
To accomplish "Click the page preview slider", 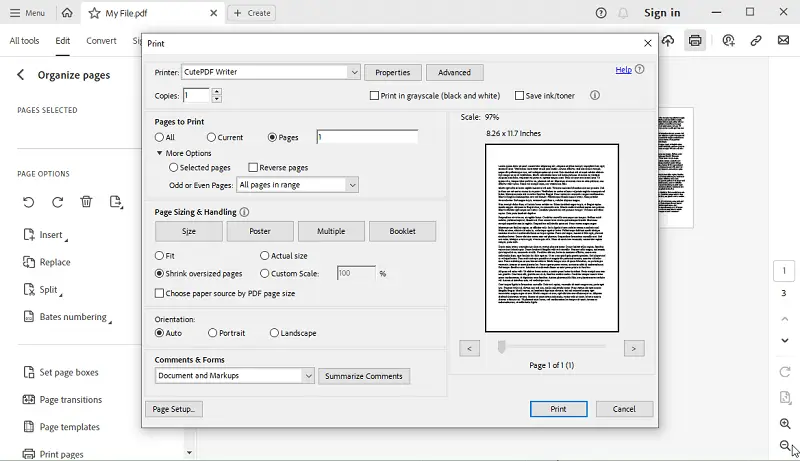I will 502,347.
